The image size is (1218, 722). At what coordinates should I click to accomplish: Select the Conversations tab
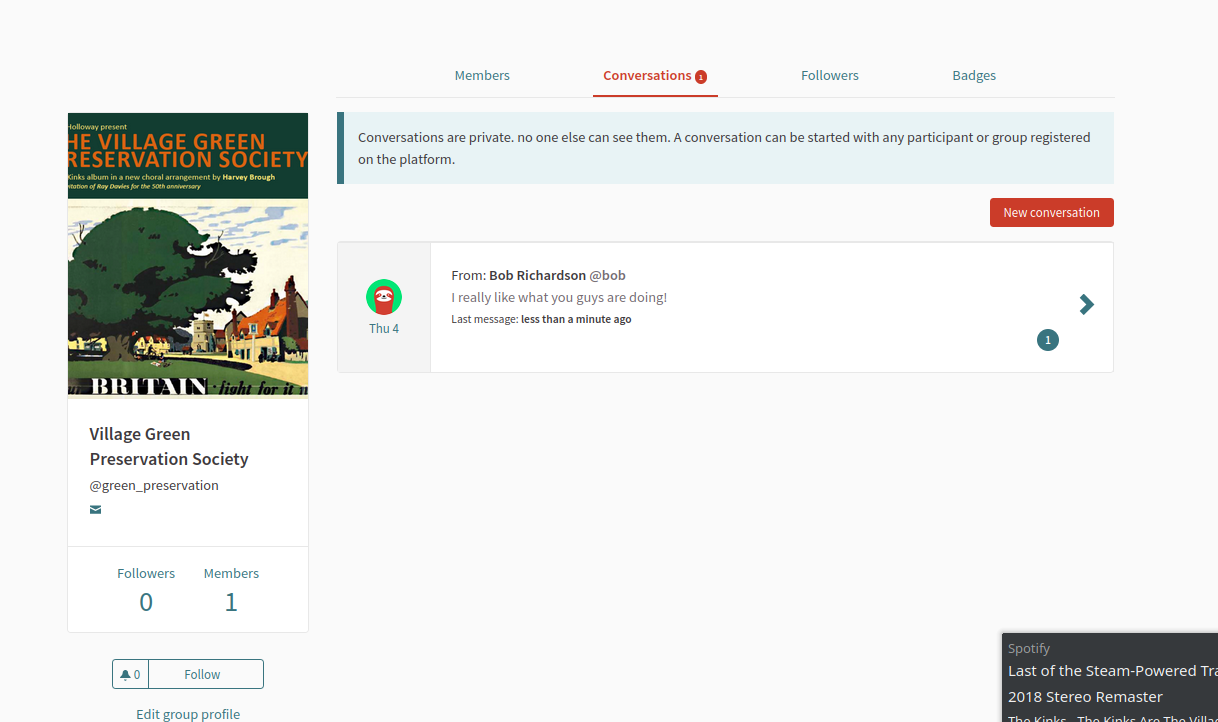(x=647, y=75)
